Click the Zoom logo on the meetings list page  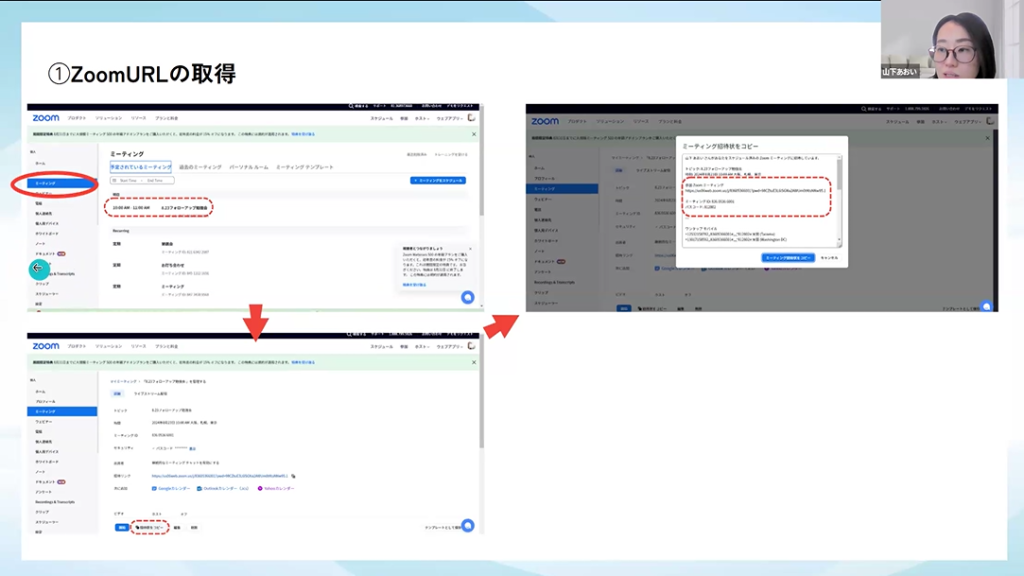coord(46,118)
